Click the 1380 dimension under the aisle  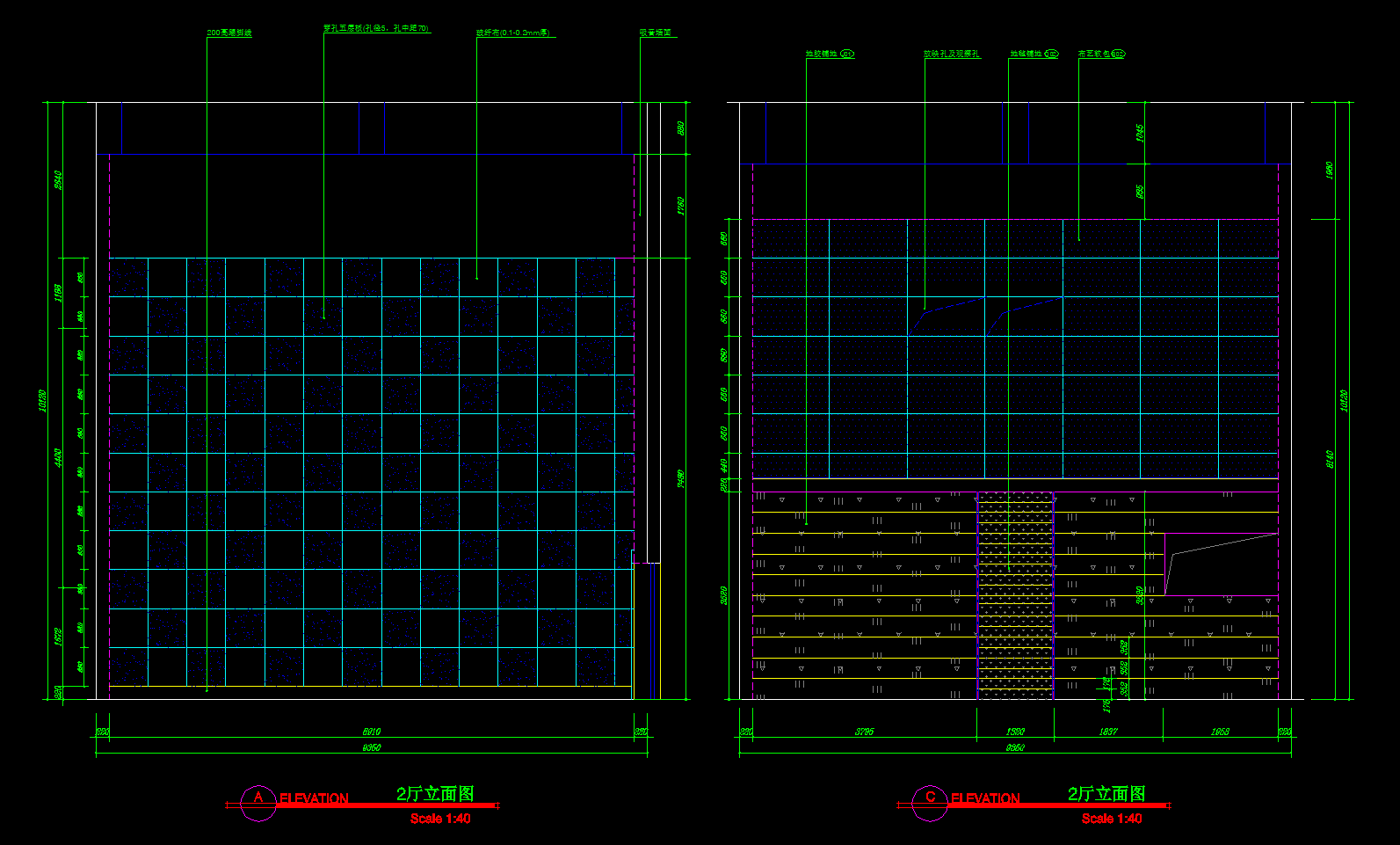pos(1015,732)
